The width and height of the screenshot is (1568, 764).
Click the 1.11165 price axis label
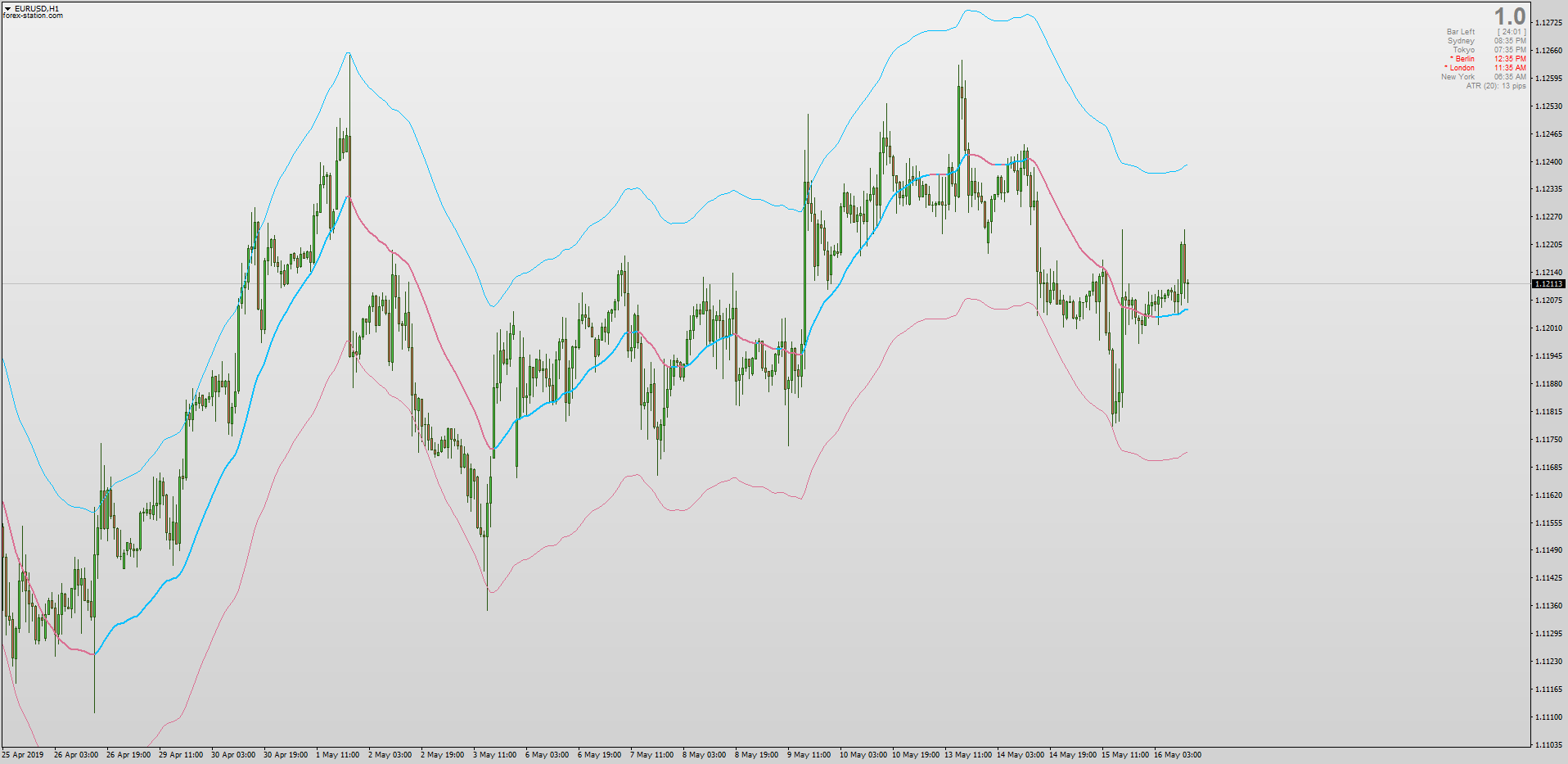coord(1549,689)
